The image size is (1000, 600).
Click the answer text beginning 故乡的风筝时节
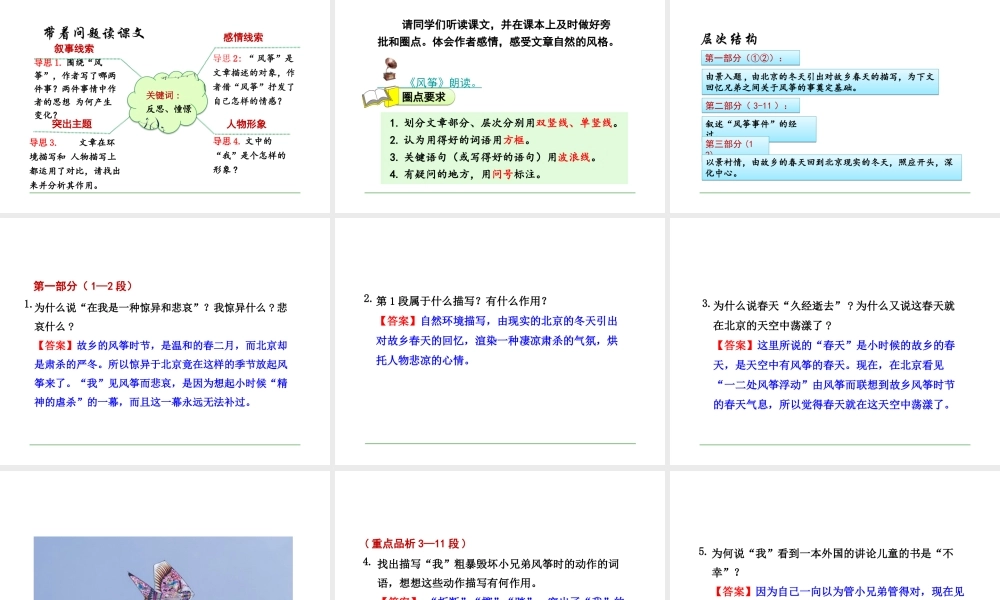(161, 374)
